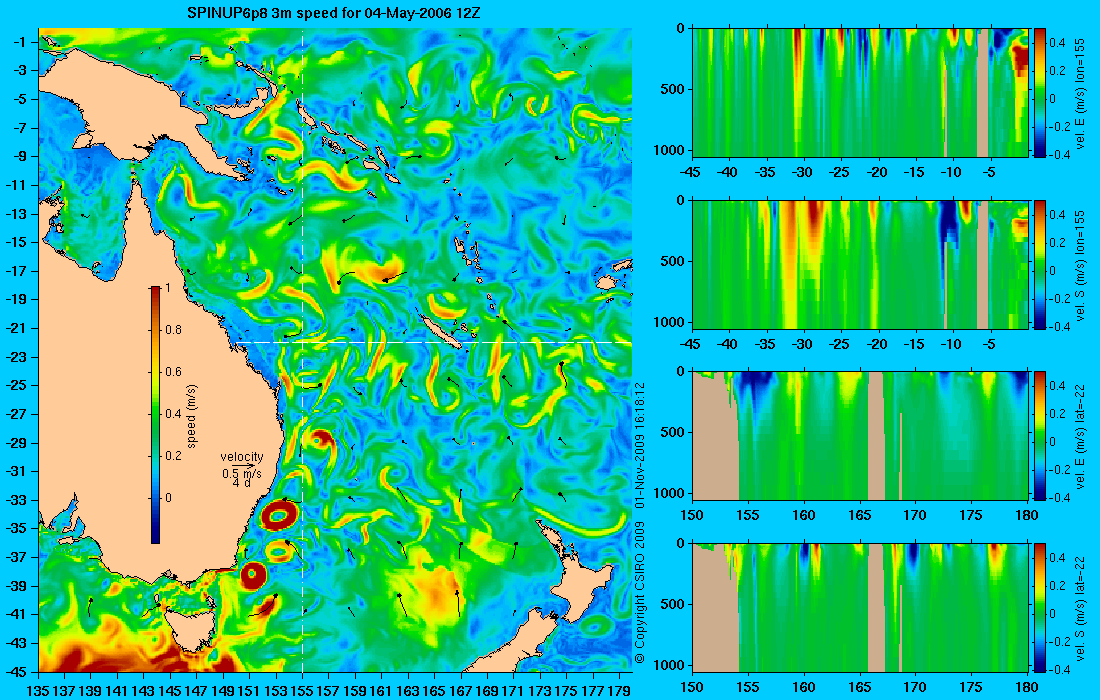Click the '0.8' tick on the speed color bar
Viewport: 1100px width, 700px height.
[x=173, y=330]
